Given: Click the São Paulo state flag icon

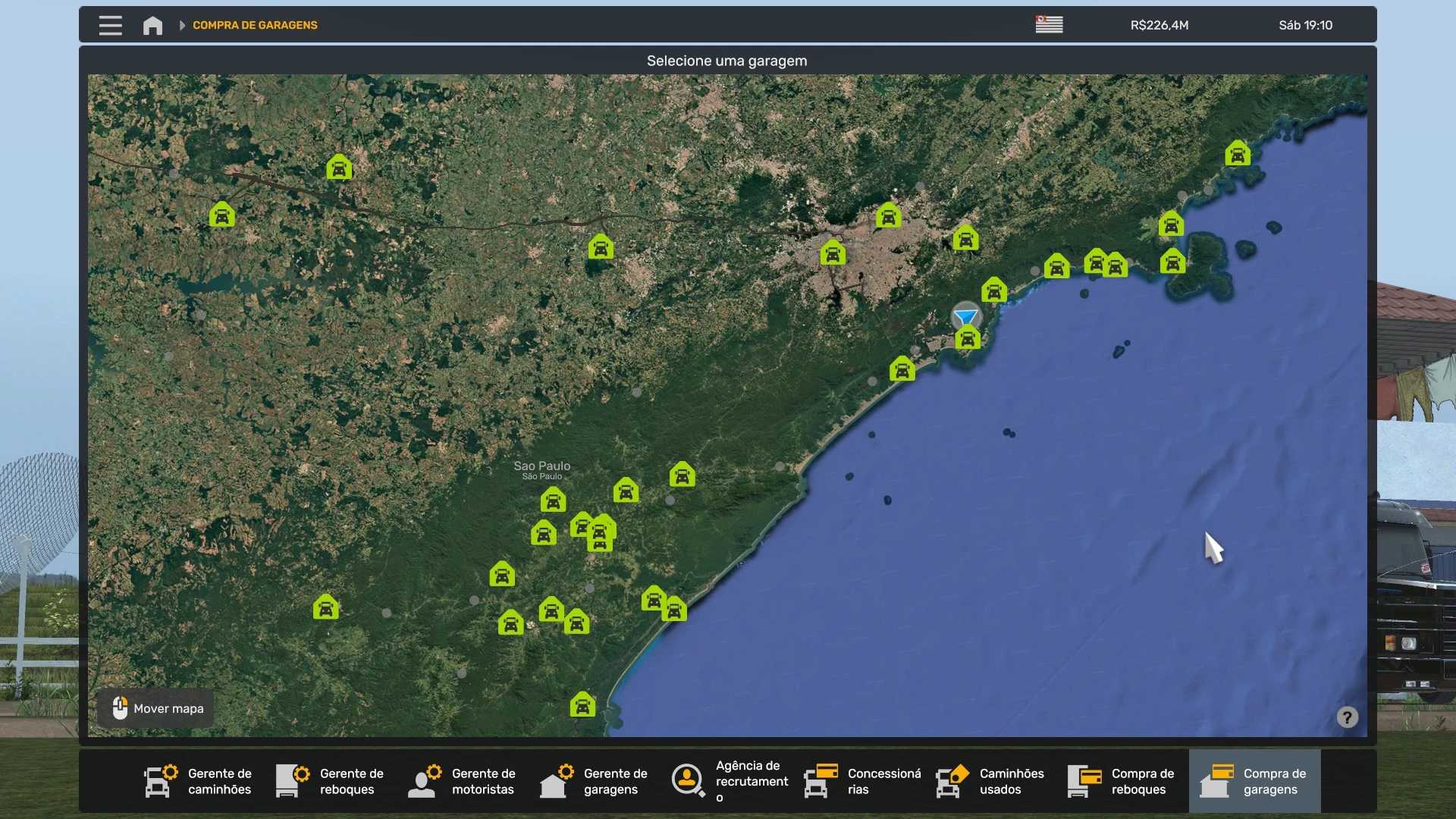Looking at the screenshot, I should click(x=1049, y=25).
